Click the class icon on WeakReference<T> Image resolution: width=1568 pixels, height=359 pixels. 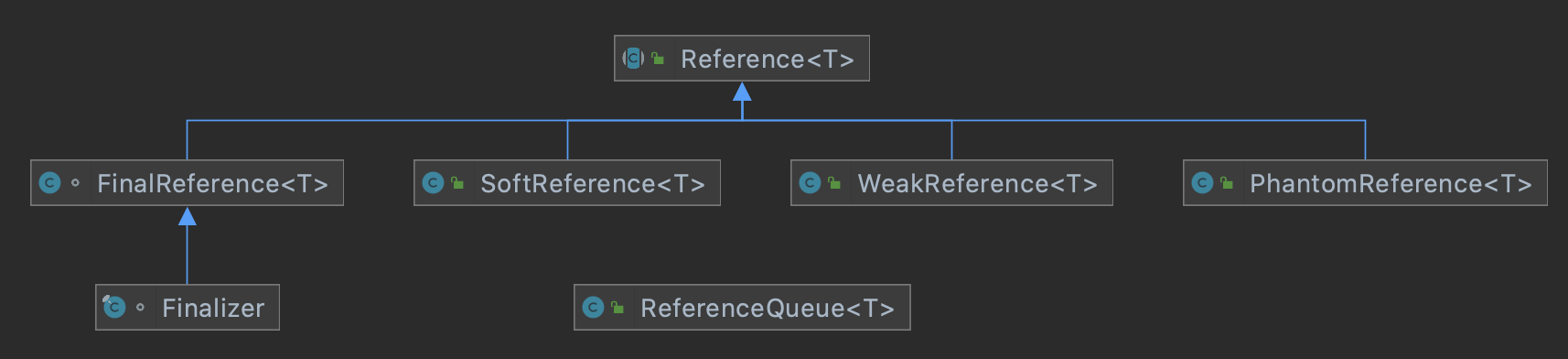pyautogui.click(x=811, y=183)
